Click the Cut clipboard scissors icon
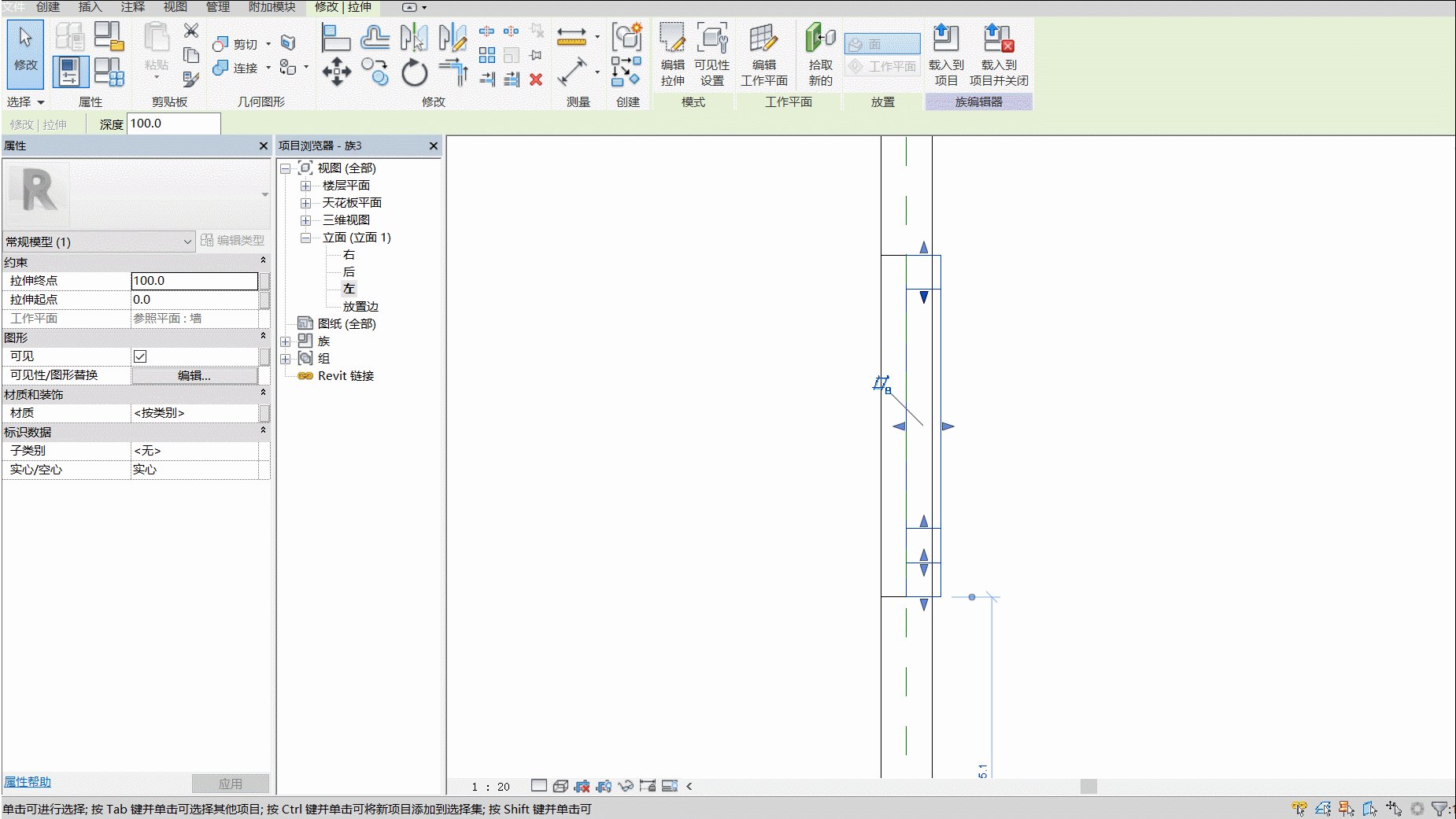1456x819 pixels. click(x=191, y=30)
